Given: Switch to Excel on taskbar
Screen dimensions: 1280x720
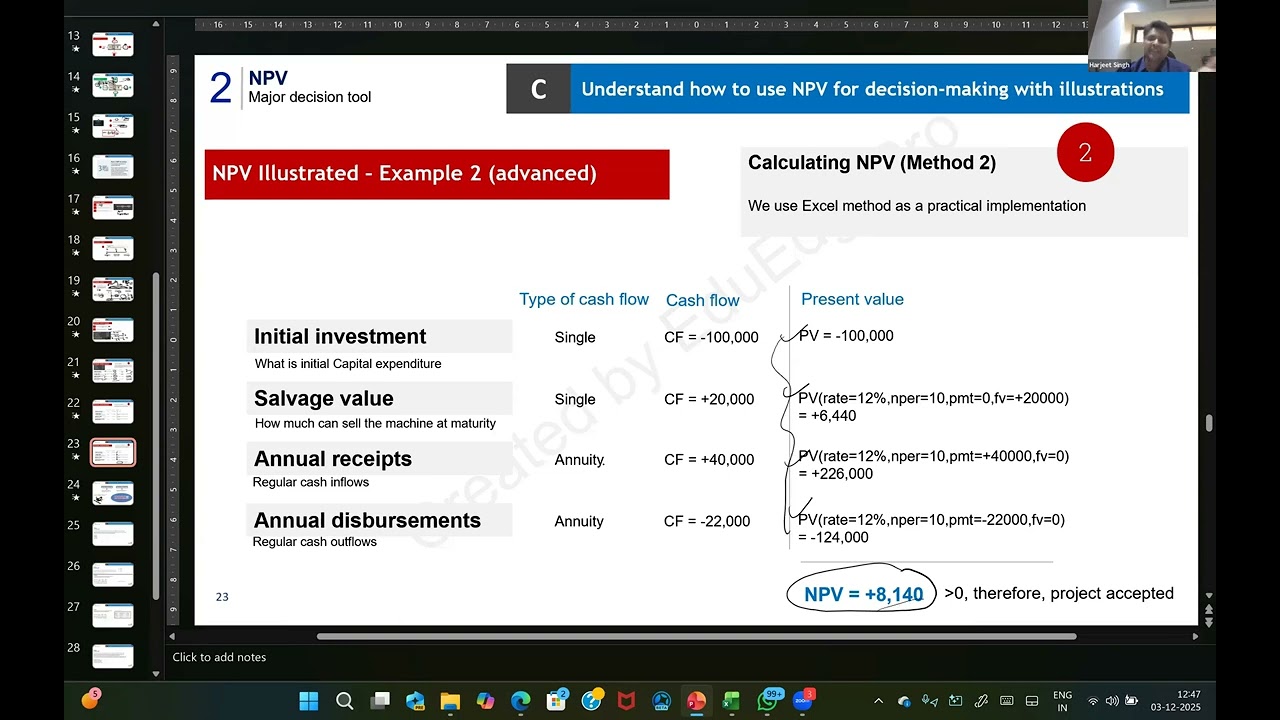Looking at the screenshot, I should 731,701.
